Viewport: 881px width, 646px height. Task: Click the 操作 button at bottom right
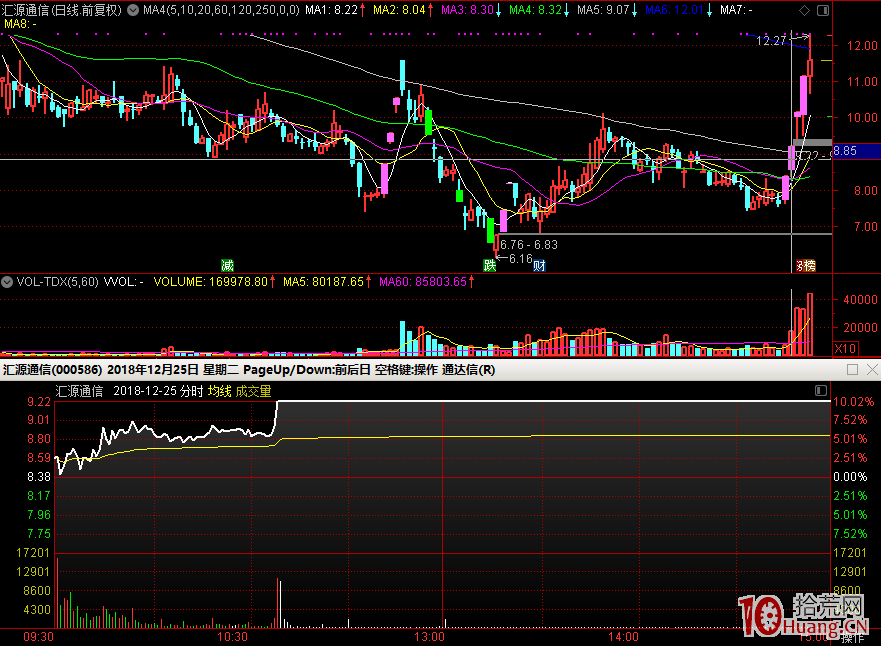point(852,638)
